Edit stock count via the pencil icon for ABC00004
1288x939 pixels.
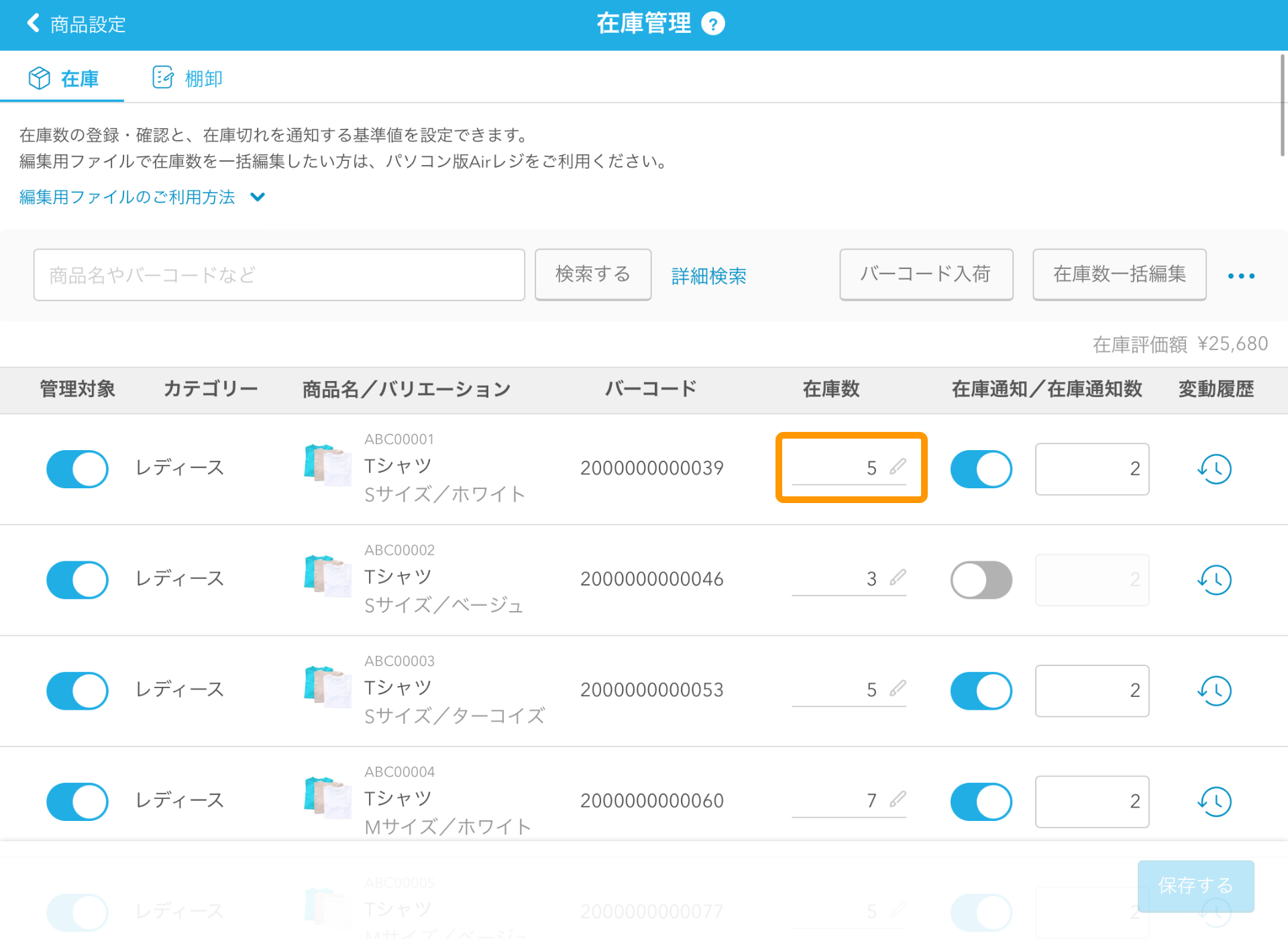click(898, 799)
